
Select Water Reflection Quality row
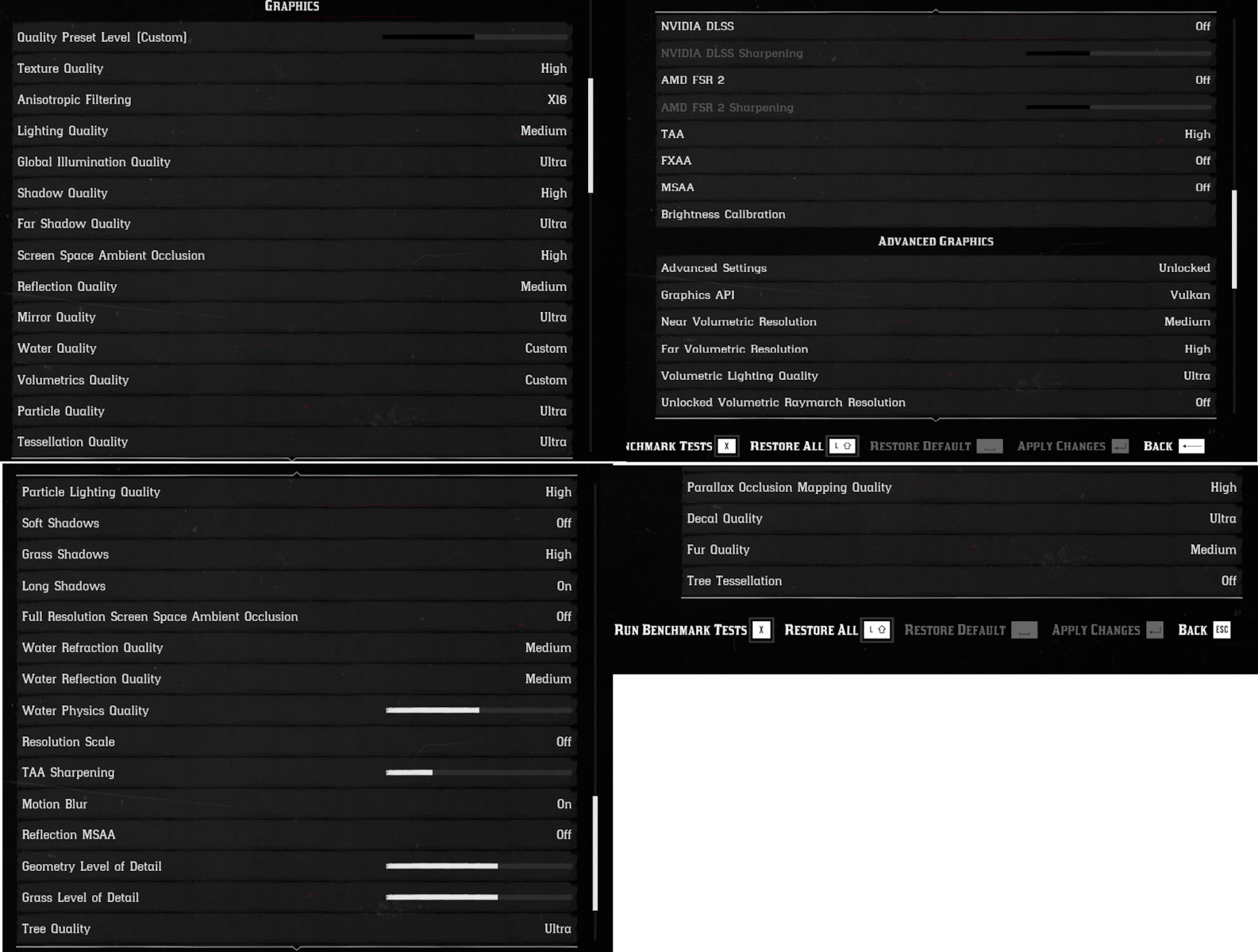297,679
